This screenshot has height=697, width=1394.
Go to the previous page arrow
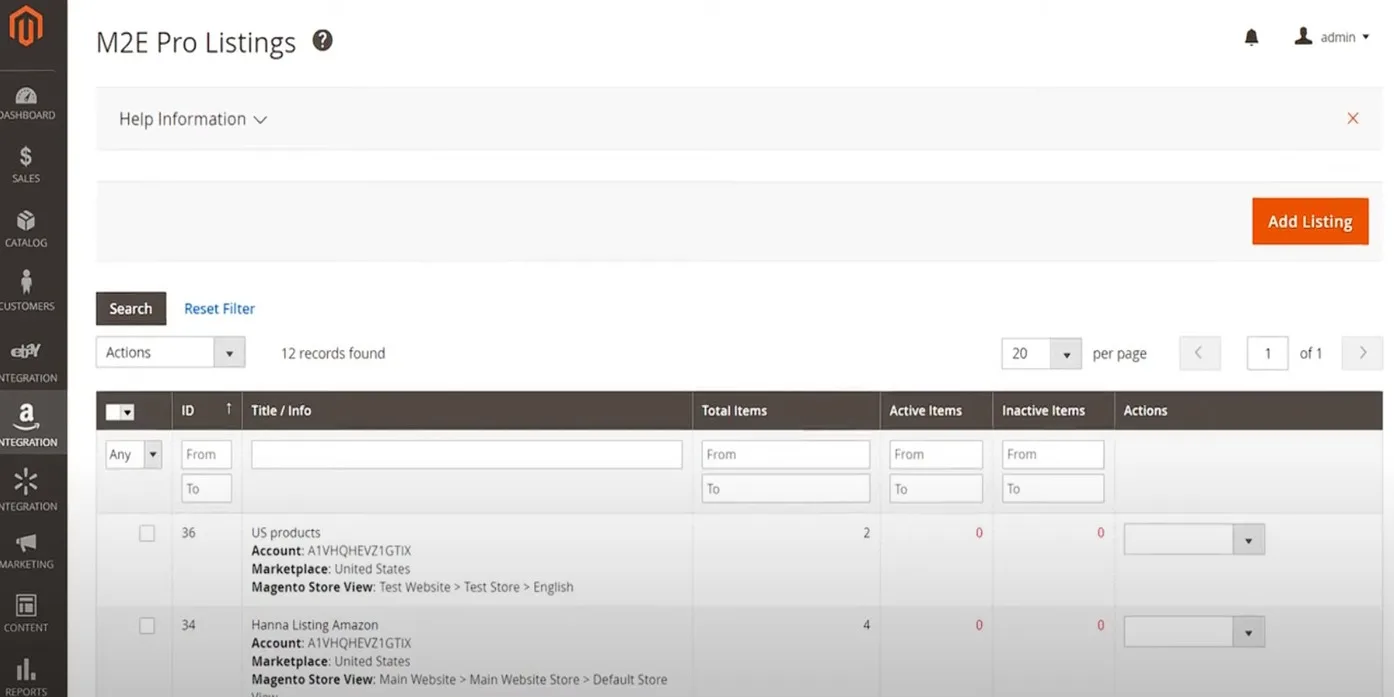point(1200,353)
